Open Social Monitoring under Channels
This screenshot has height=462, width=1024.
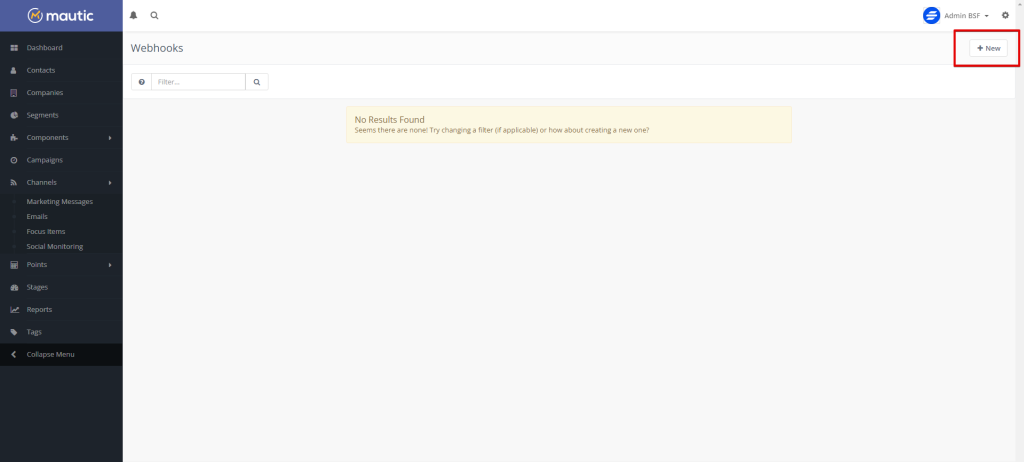click(54, 246)
